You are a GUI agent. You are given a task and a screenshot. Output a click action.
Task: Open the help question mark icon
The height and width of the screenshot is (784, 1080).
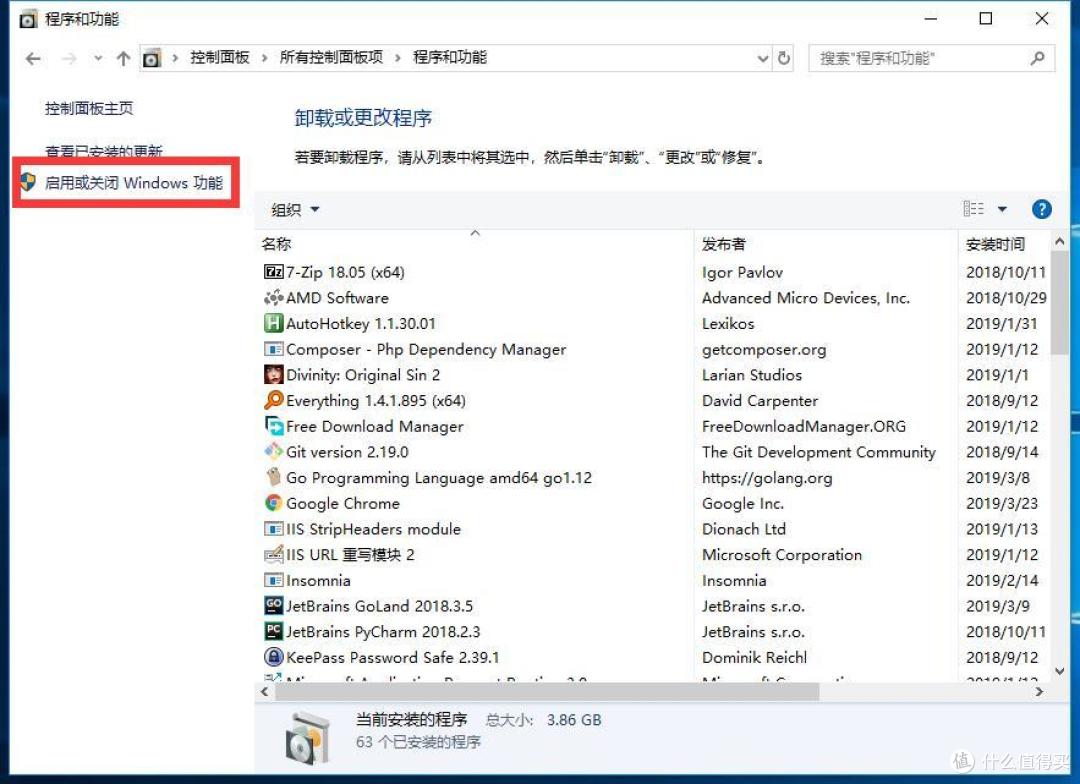click(1042, 209)
